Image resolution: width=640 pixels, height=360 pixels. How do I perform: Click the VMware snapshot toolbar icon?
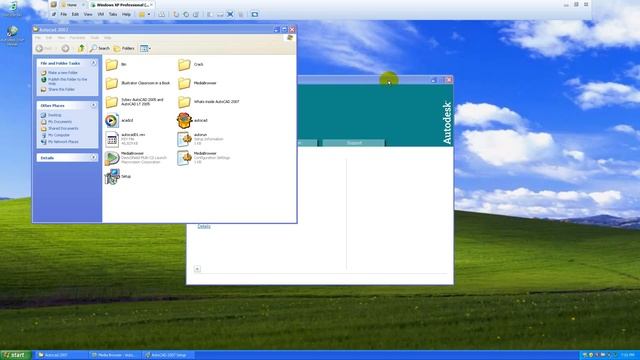176,14
